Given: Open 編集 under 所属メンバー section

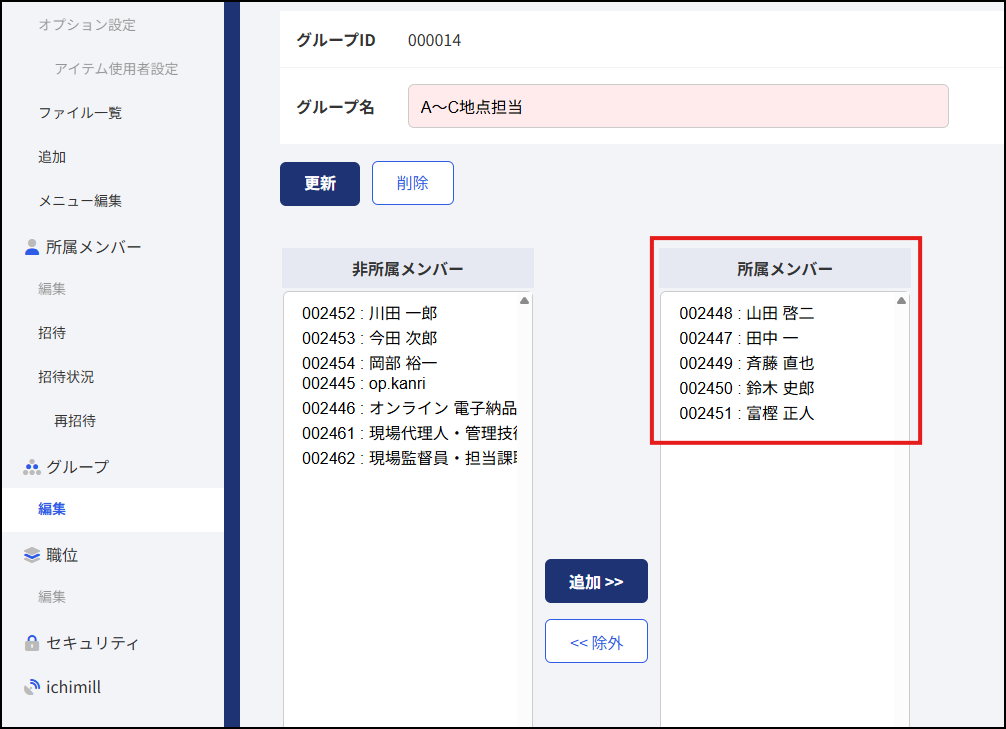Looking at the screenshot, I should (52, 289).
